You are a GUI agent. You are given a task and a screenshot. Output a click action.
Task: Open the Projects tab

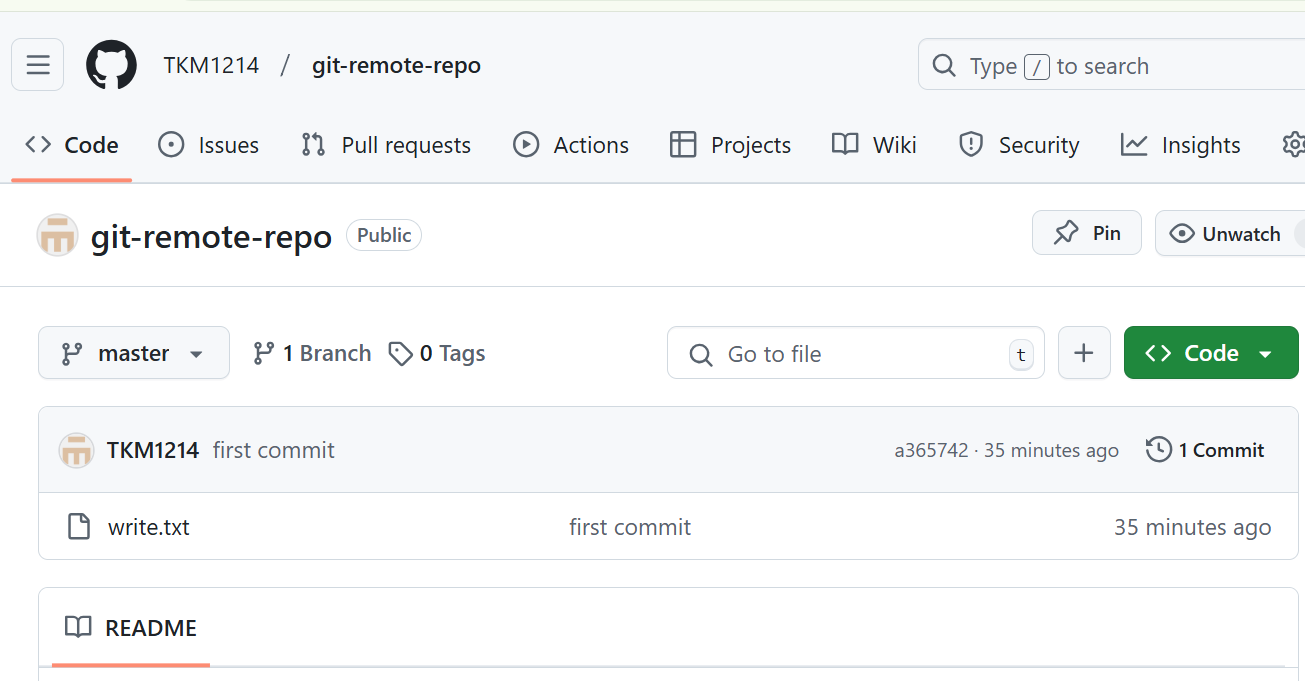pyautogui.click(x=730, y=145)
